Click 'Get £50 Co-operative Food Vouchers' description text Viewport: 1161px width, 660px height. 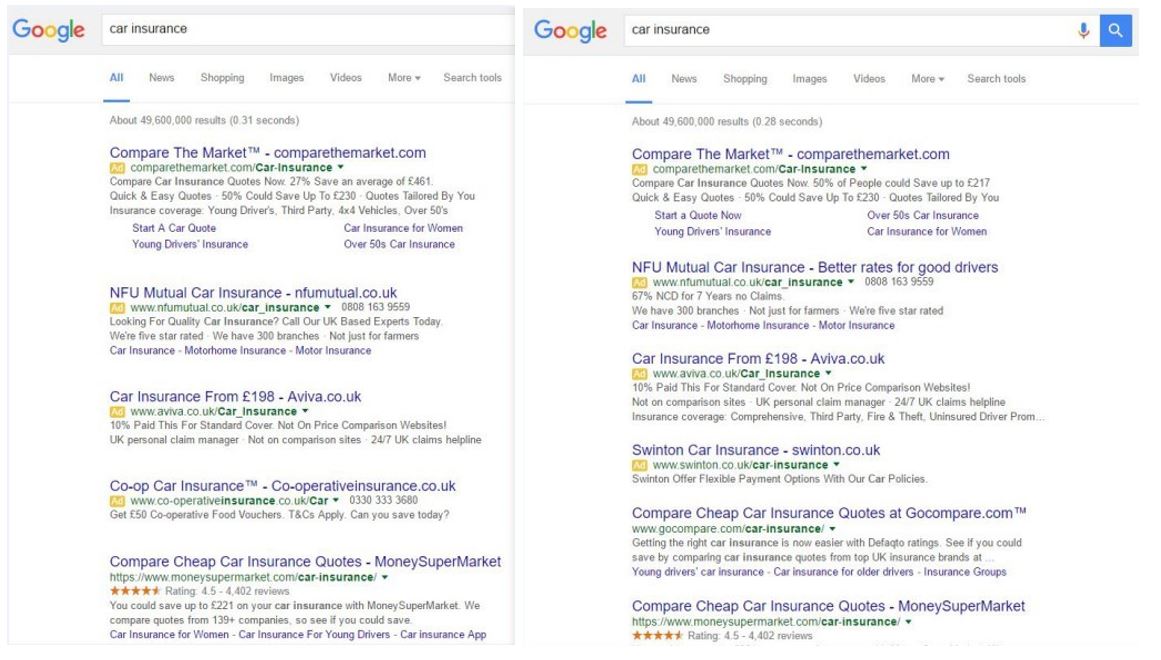pos(279,515)
